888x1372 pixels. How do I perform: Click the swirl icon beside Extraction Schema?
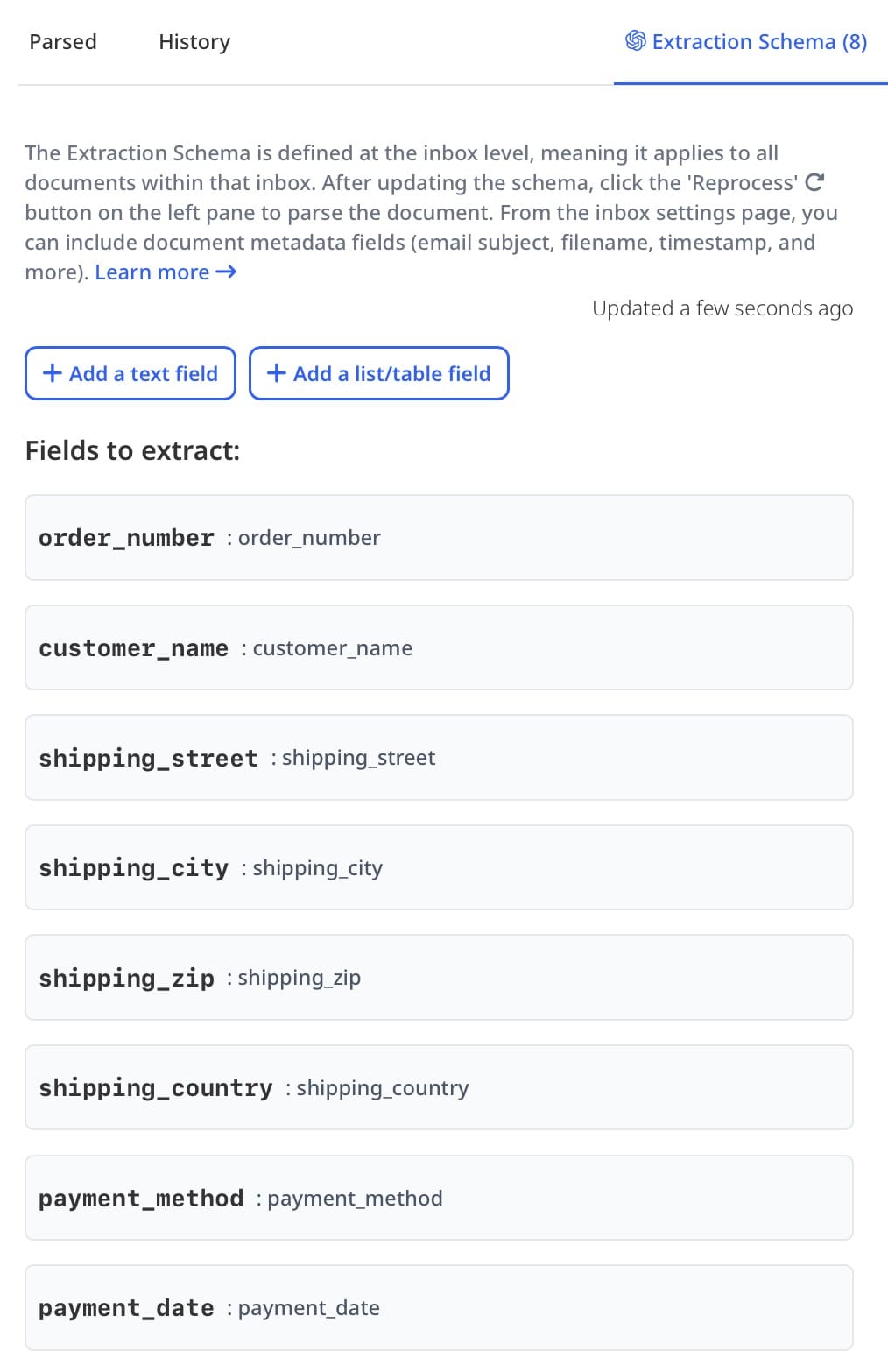pyautogui.click(x=635, y=41)
